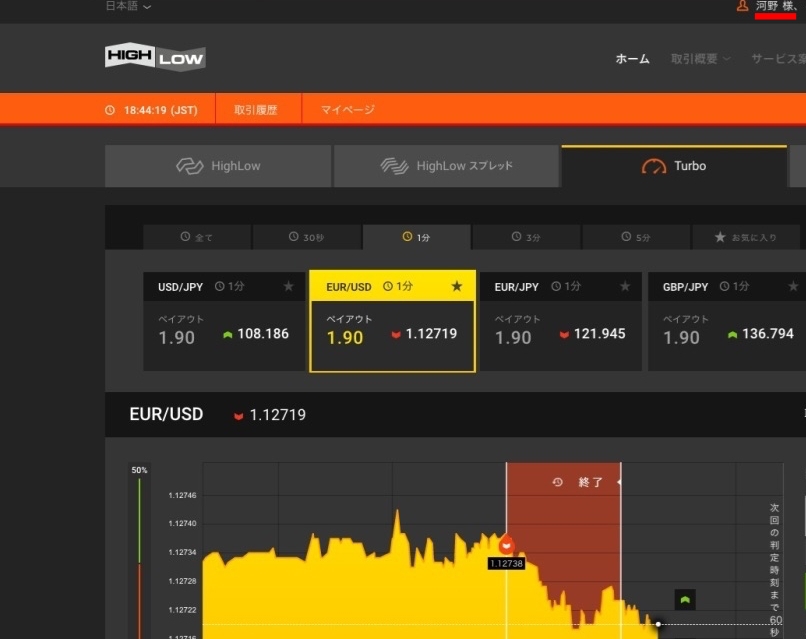The height and width of the screenshot is (639, 806).
Task: Select the Turbo tab
Action: tap(674, 166)
